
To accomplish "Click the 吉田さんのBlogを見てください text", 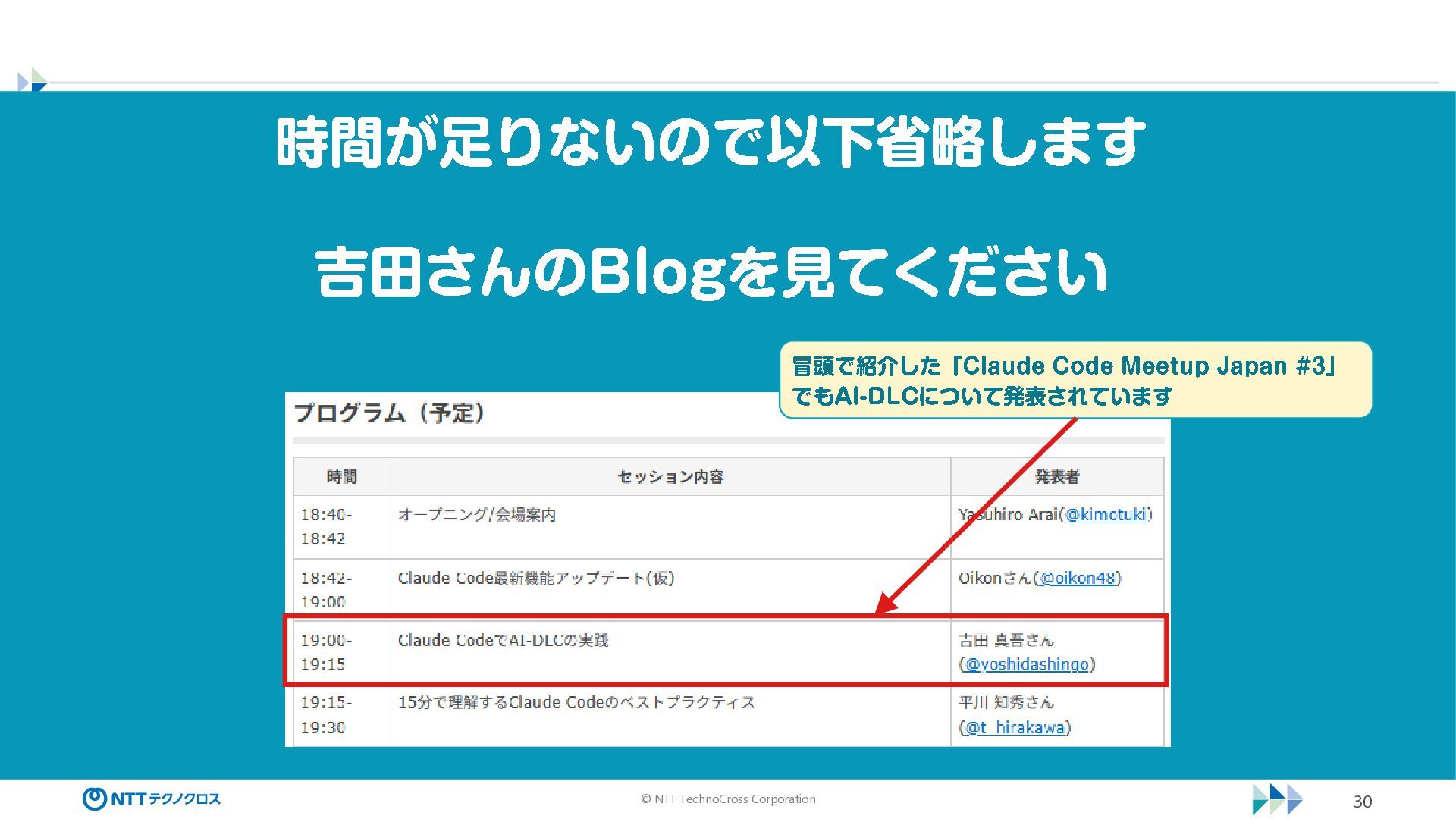I will click(x=711, y=271).
